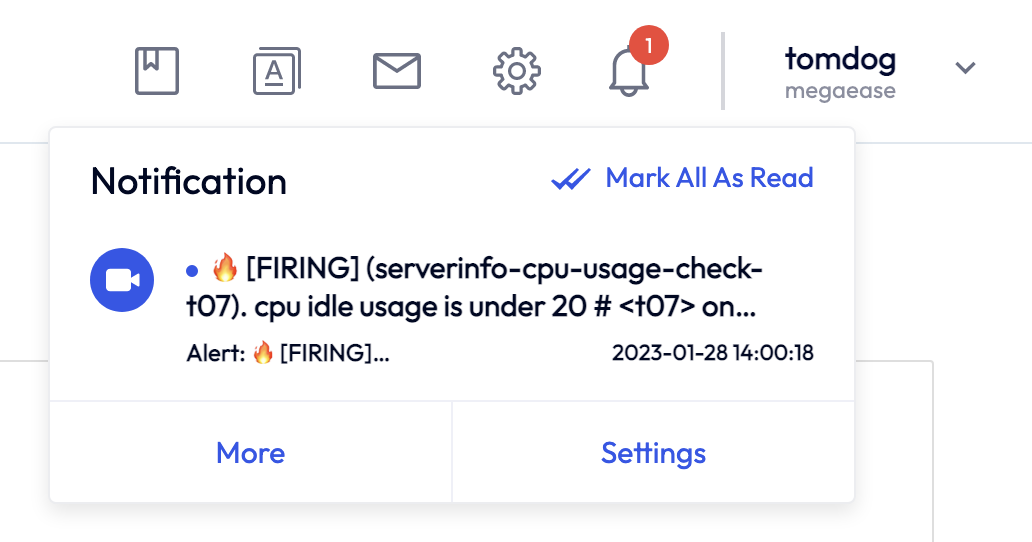1032x542 pixels.
Task: Click the fire emoji in notification title
Action: pyautogui.click(x=225, y=269)
